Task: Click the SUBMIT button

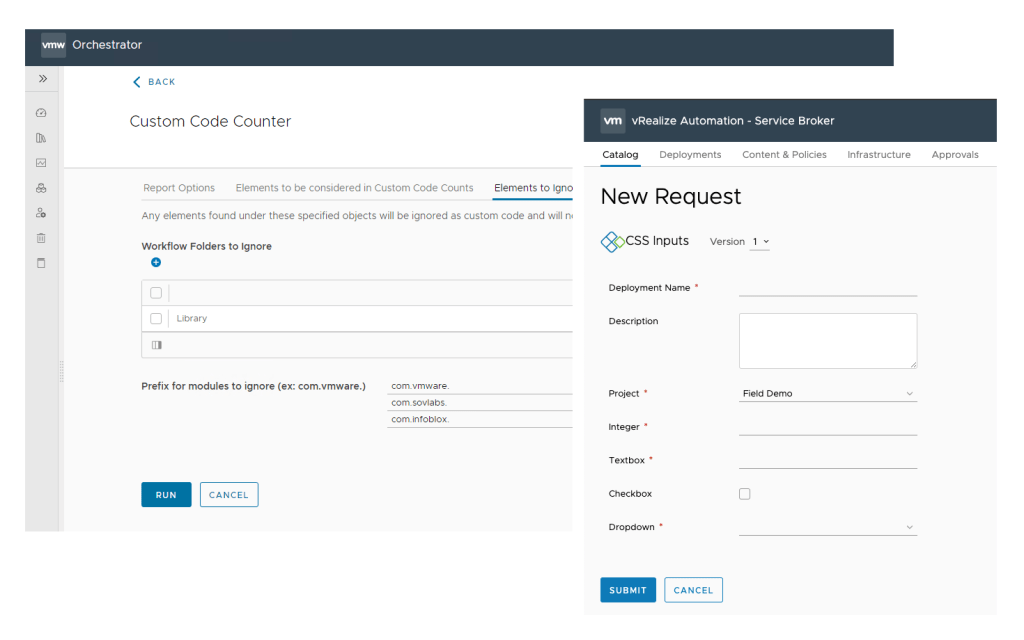Action: [628, 590]
